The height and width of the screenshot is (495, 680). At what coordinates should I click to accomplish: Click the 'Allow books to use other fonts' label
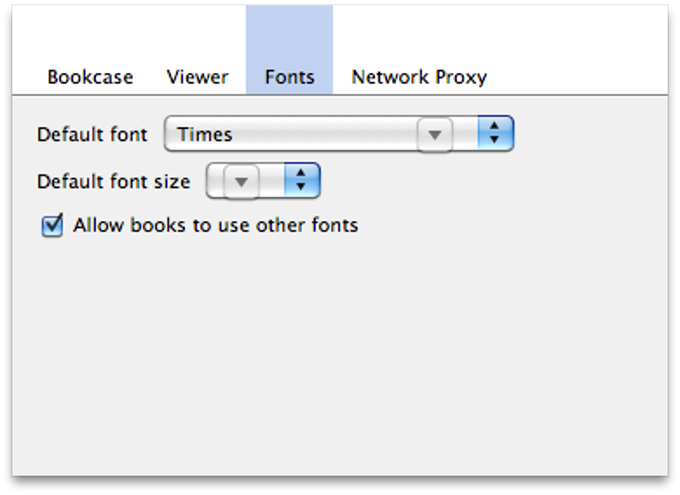click(215, 225)
